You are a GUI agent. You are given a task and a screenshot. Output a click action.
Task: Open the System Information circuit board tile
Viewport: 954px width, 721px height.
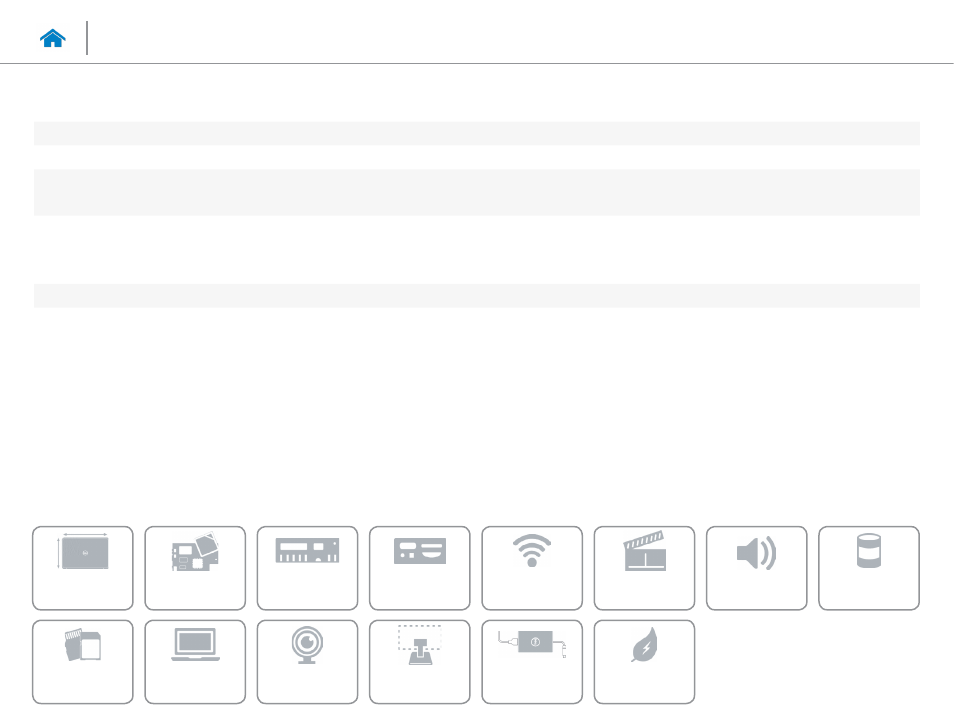pyautogui.click(x=195, y=568)
